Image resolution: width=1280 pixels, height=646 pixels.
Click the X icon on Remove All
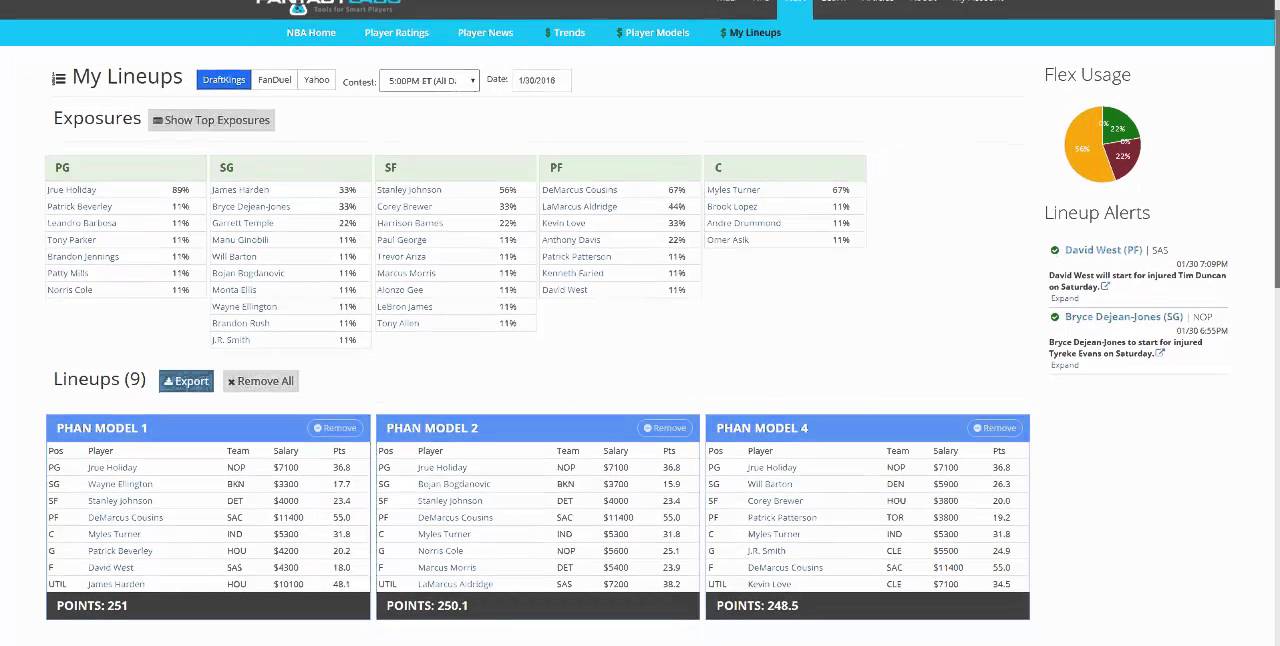coord(231,381)
